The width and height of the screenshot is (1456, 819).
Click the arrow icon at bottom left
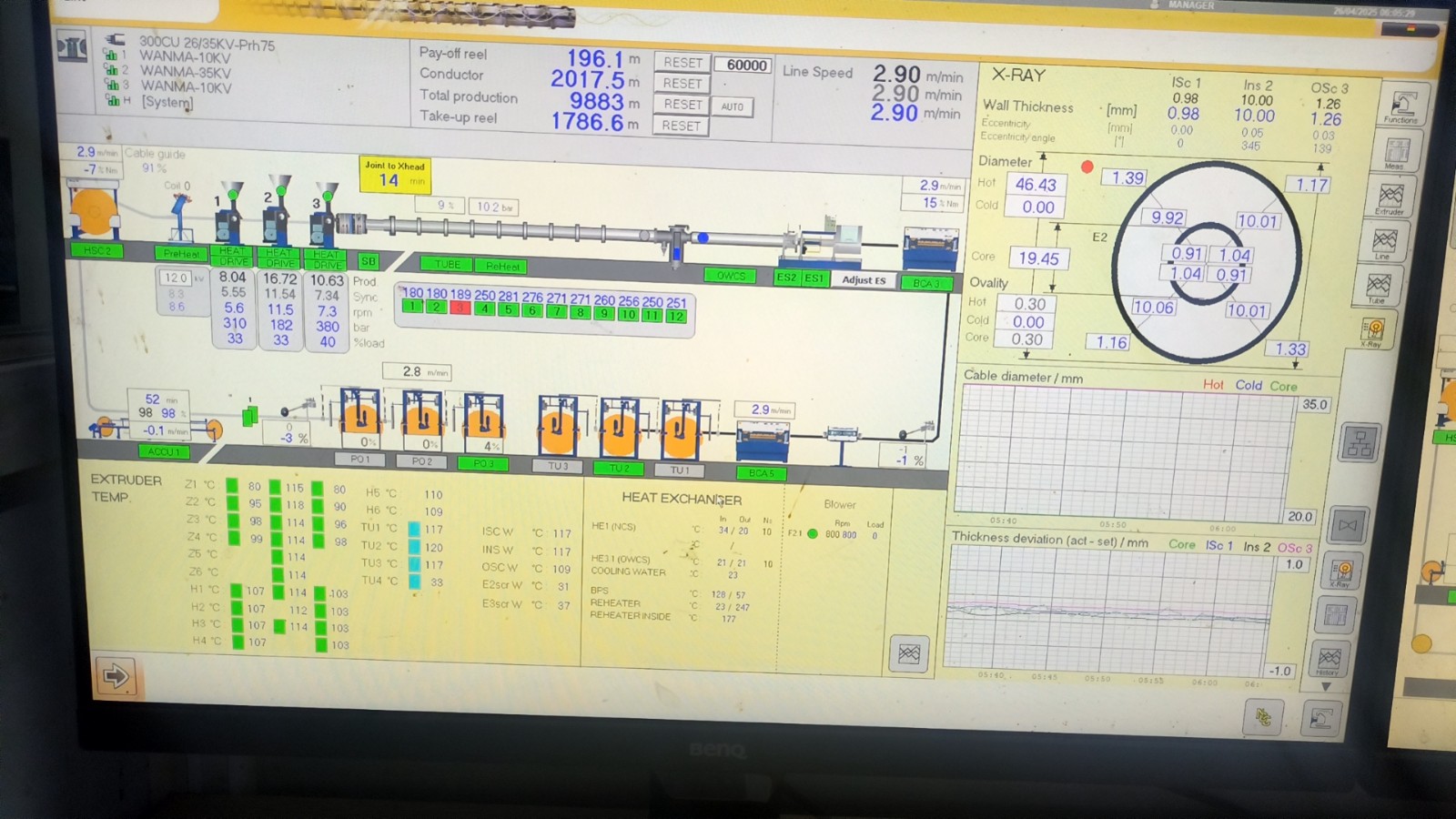[116, 675]
